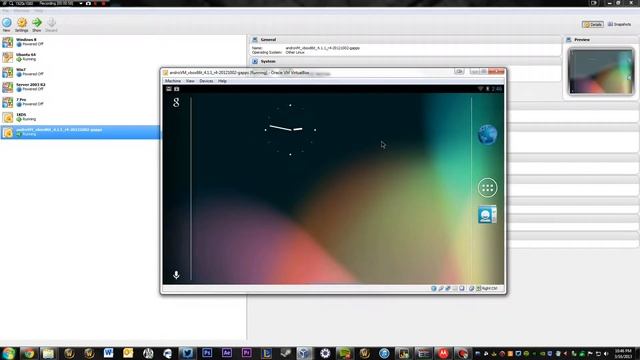Select the androVM_vbox86t virtual machine entry
The width and height of the screenshot is (640, 360).
pos(81,132)
